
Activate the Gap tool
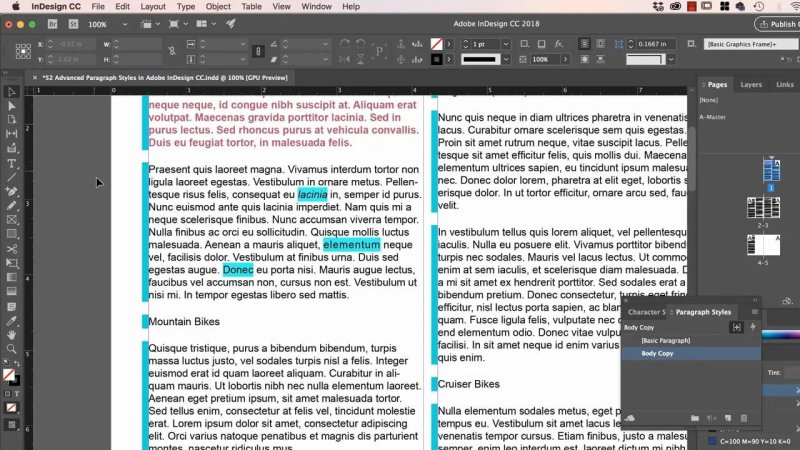coord(11,134)
